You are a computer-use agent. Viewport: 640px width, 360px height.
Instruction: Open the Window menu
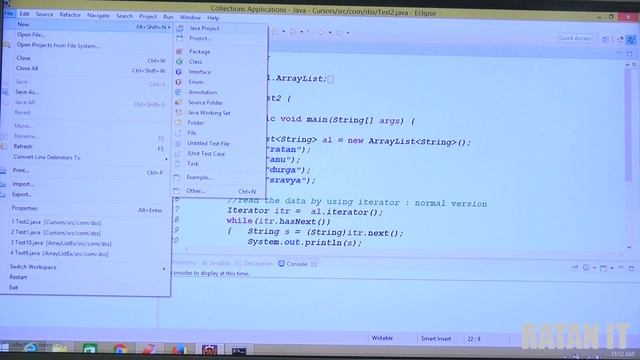pyautogui.click(x=190, y=17)
